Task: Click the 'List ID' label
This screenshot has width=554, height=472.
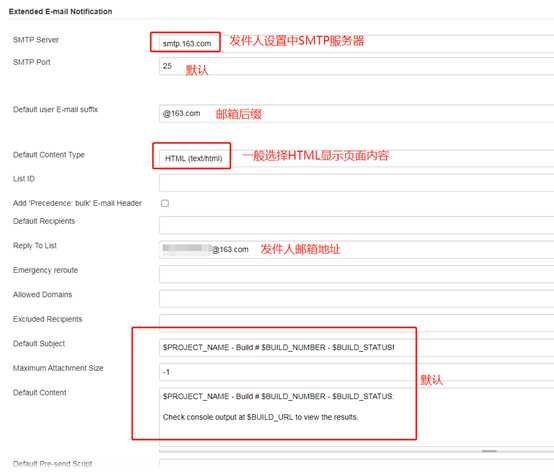Action: tap(24, 179)
